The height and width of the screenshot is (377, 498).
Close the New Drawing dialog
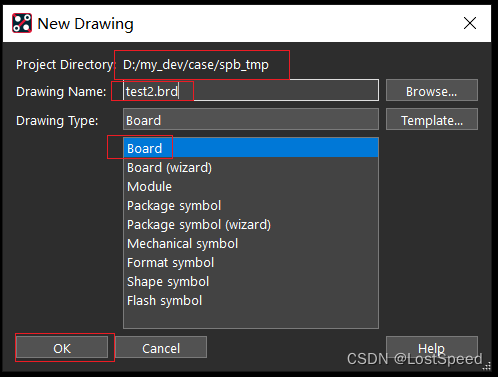tap(470, 23)
